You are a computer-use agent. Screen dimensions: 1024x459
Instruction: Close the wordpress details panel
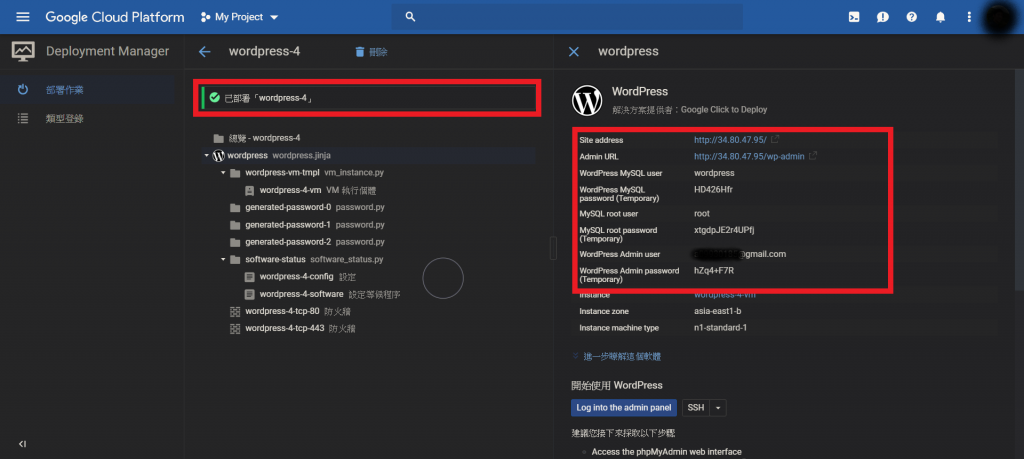573,52
